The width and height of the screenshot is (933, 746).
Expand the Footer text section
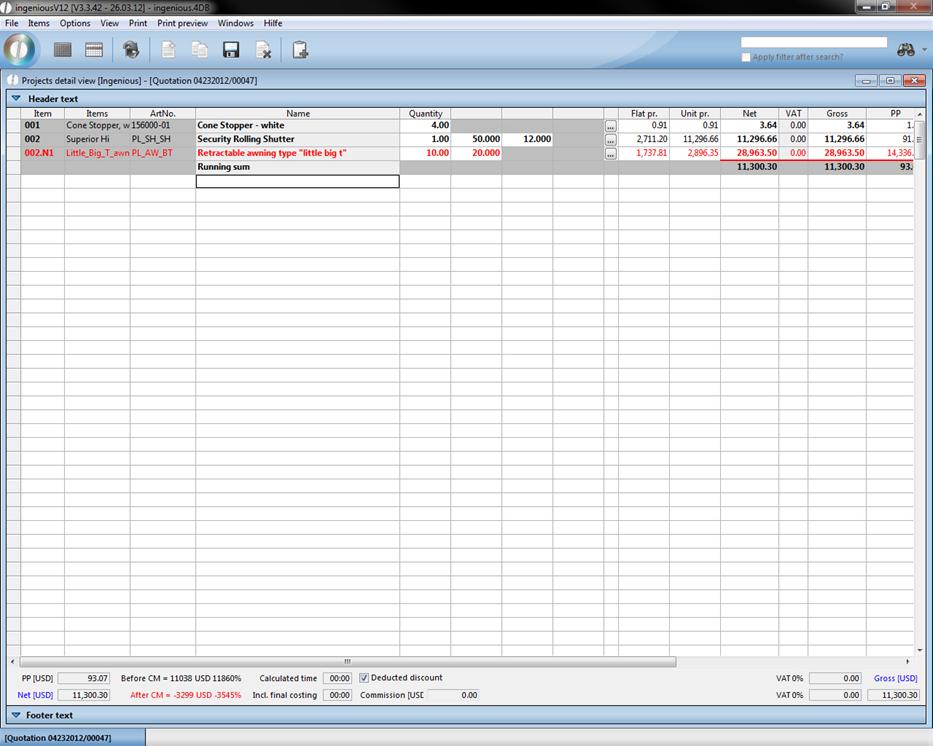[16, 715]
